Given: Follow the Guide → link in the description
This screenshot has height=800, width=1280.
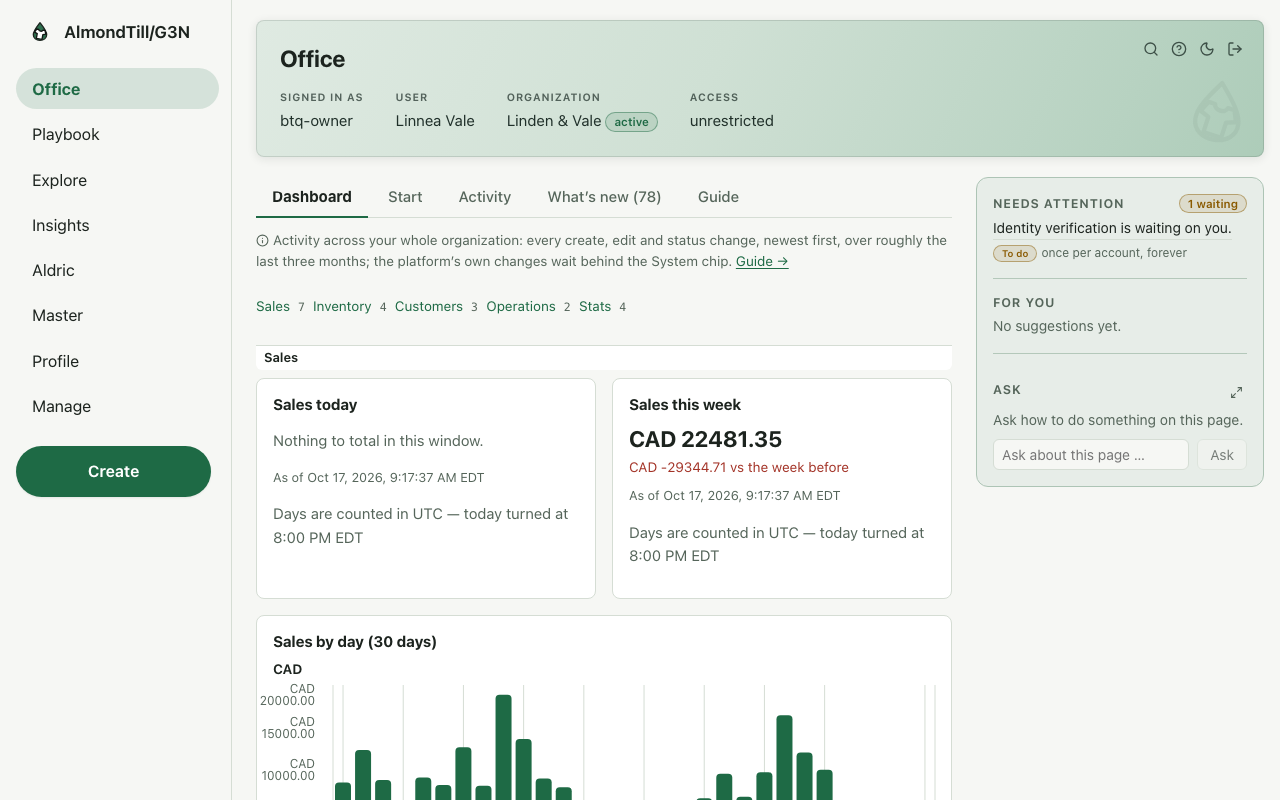Looking at the screenshot, I should pos(762,261).
